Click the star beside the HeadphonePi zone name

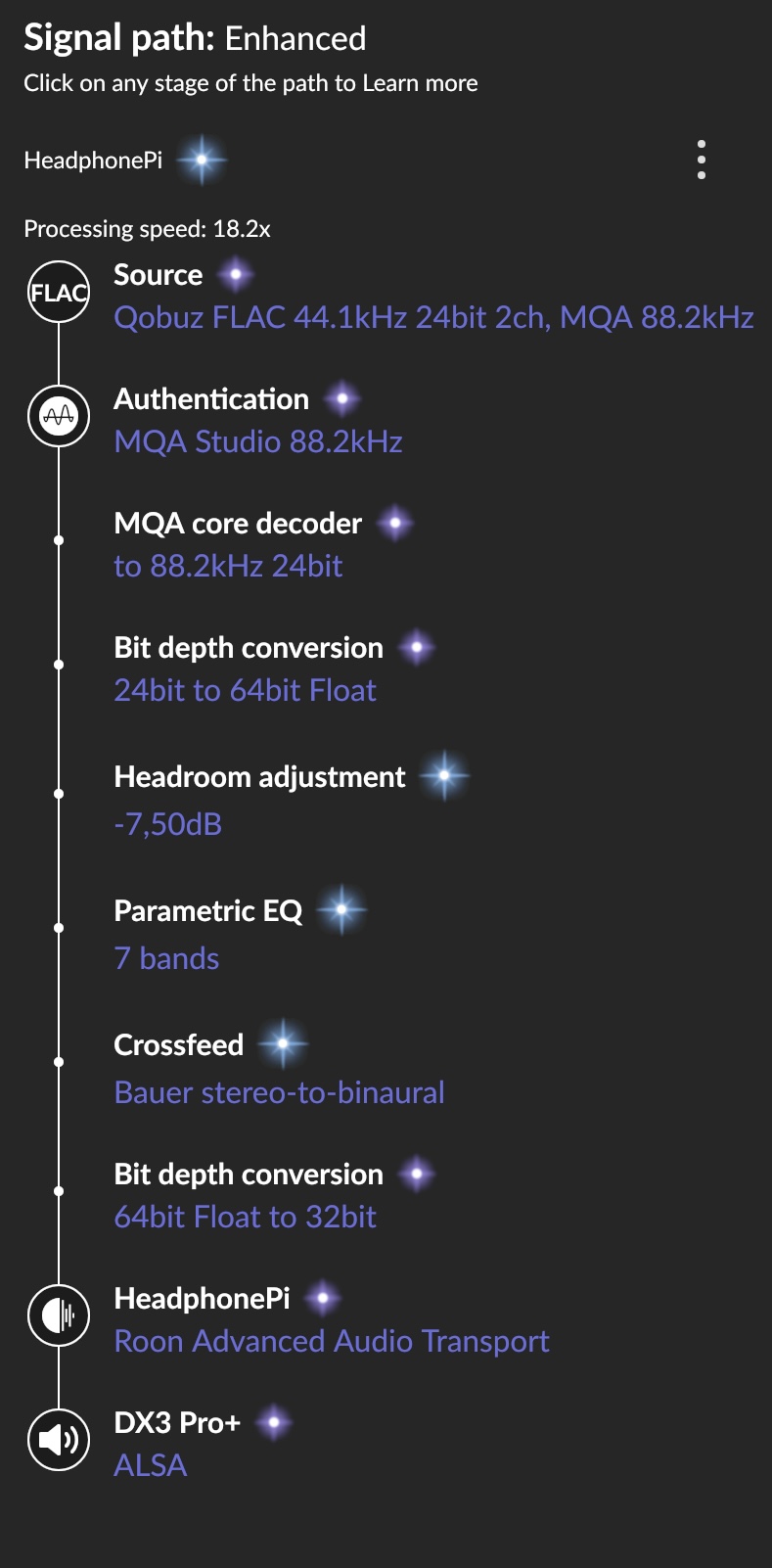[202, 160]
